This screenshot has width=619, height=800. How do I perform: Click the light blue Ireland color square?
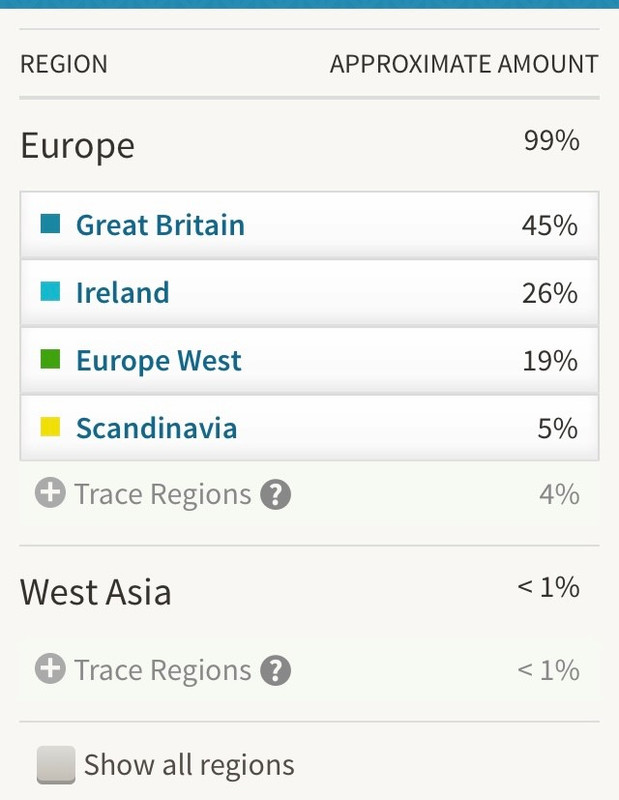51,291
